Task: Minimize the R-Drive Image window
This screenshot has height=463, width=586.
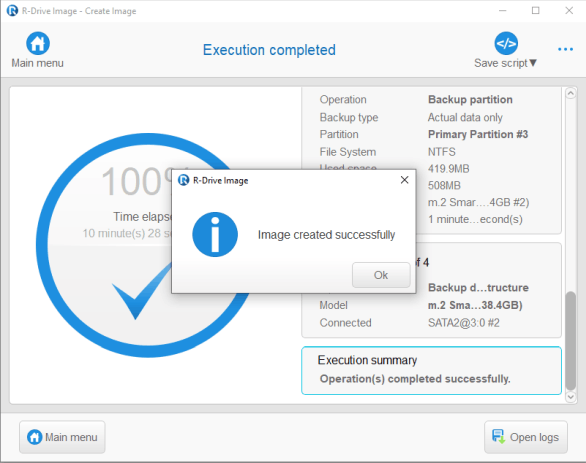Action: pyautogui.click(x=502, y=10)
